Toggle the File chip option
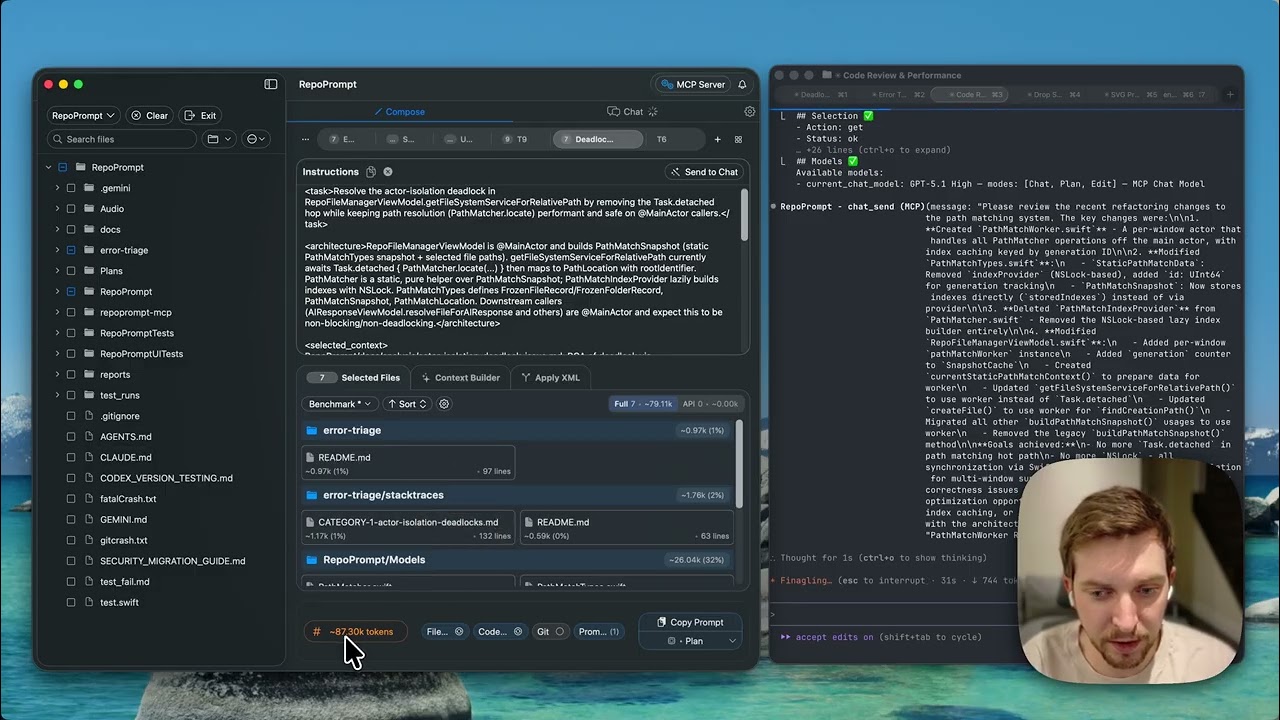 [x=445, y=632]
